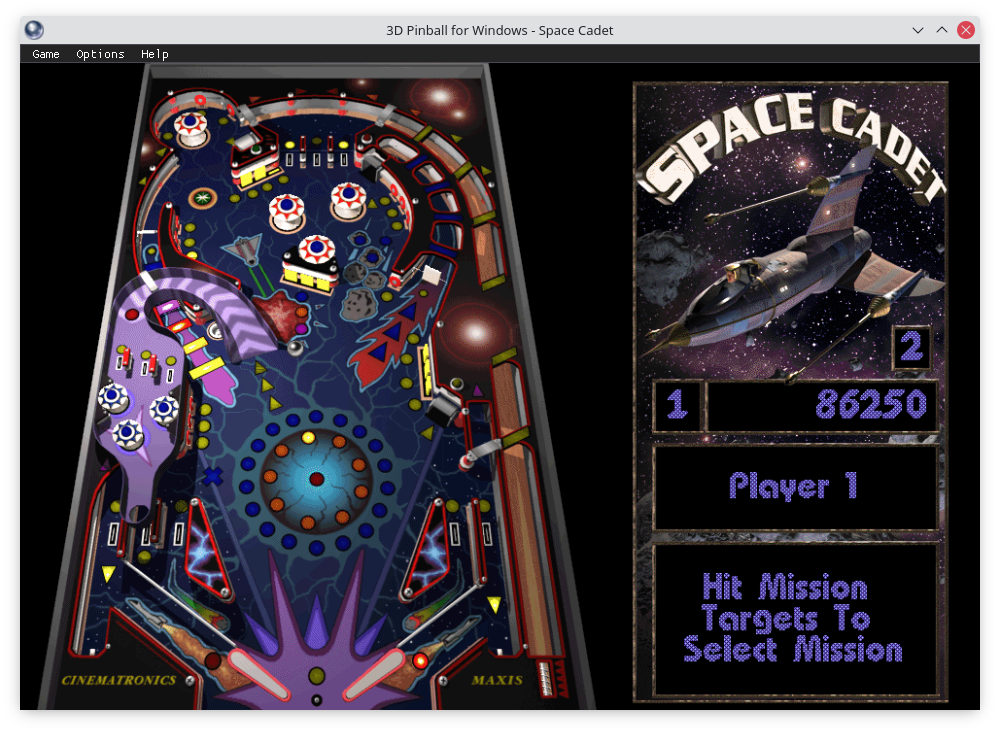Image resolution: width=1000 pixels, height=734 pixels.
Task: Open the Options menu
Action: [100, 54]
